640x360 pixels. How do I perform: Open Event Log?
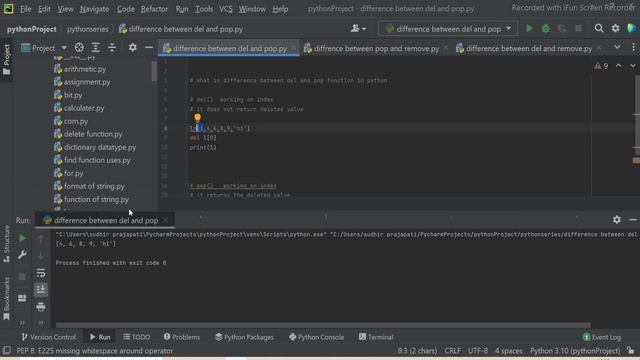[602, 337]
